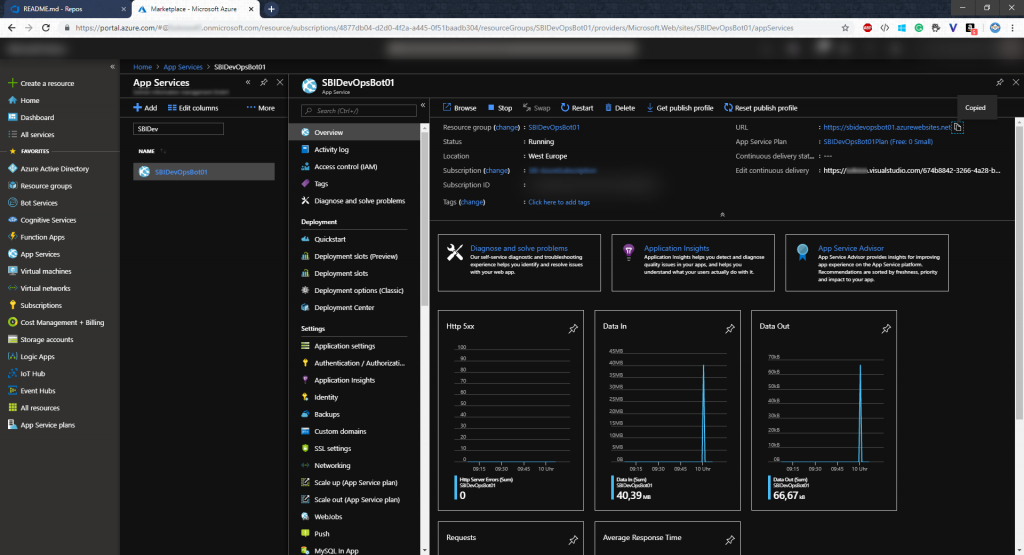The image size is (1024, 555).
Task: Open the App Service Advisor card
Action: click(x=867, y=262)
